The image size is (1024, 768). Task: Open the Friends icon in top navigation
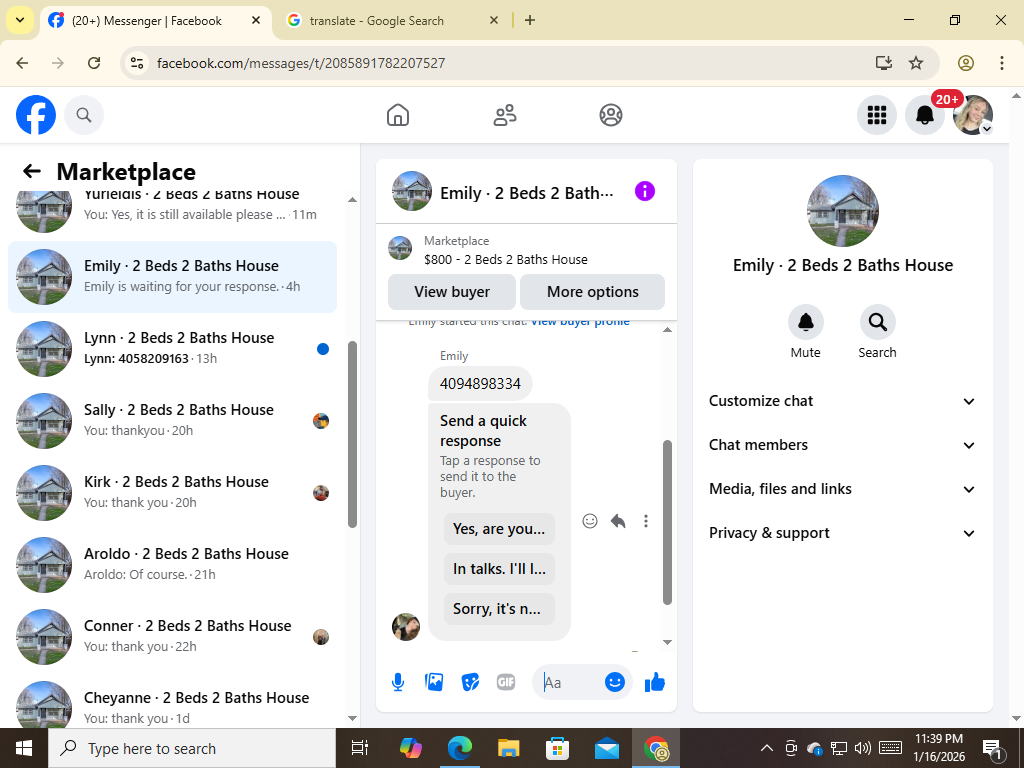click(504, 115)
